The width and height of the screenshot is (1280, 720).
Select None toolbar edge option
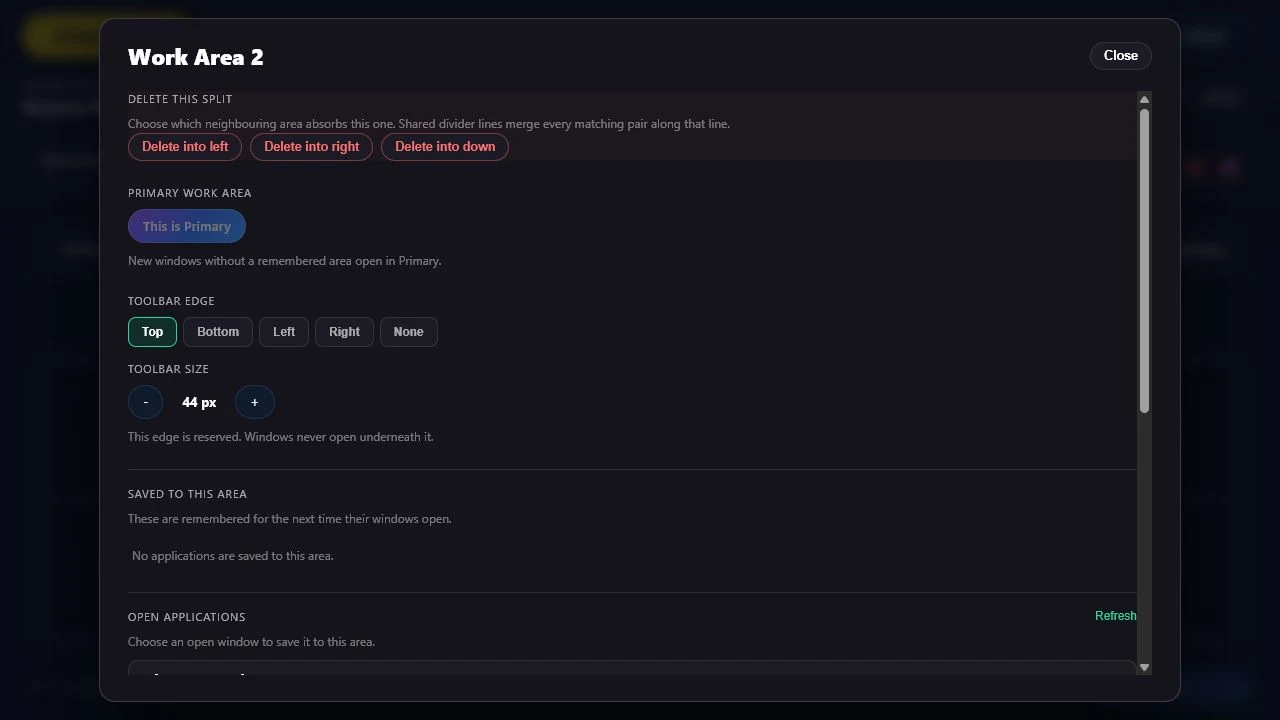[x=408, y=332]
